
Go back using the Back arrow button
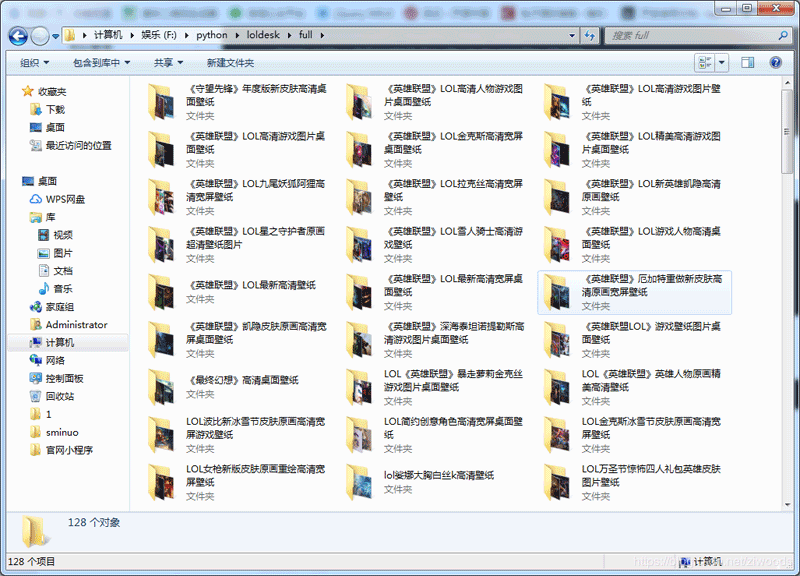[18, 36]
